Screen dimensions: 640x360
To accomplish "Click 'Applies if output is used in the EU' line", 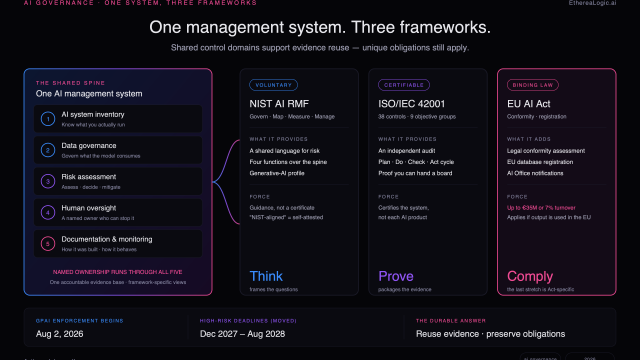I will [549, 218].
